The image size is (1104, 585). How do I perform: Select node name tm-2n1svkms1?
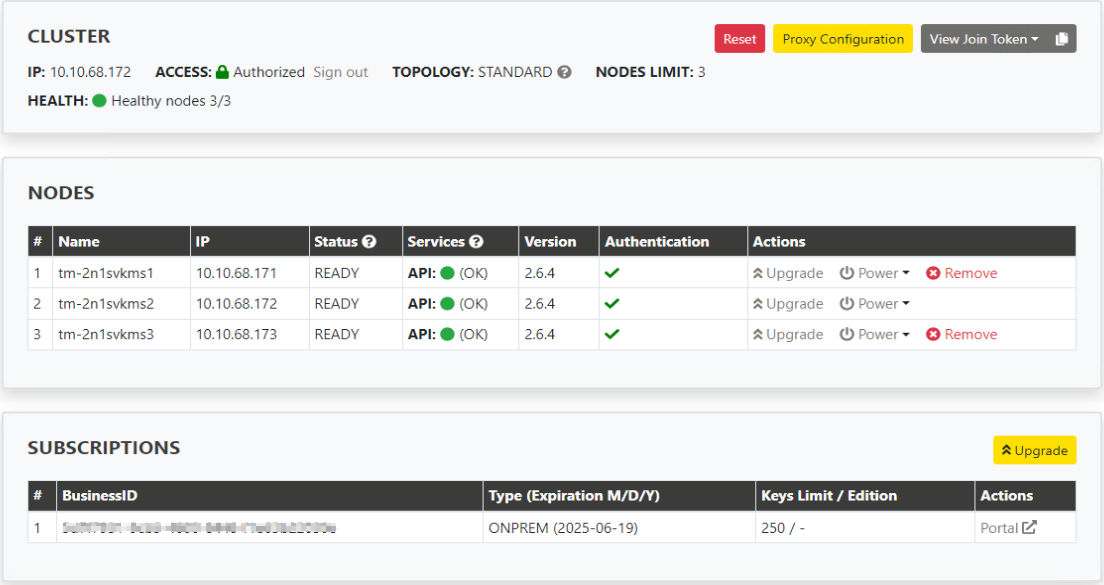pyautogui.click(x=106, y=273)
